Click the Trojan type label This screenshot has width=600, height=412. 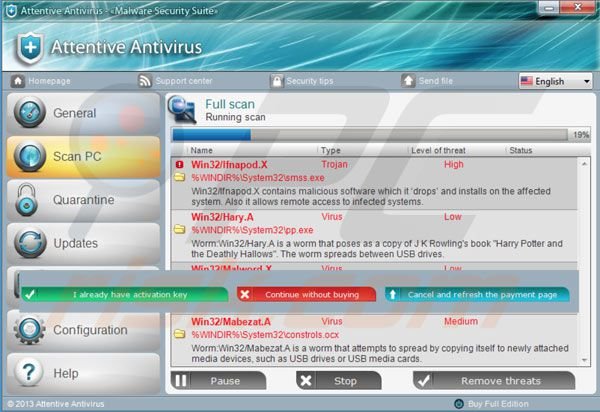pos(334,164)
